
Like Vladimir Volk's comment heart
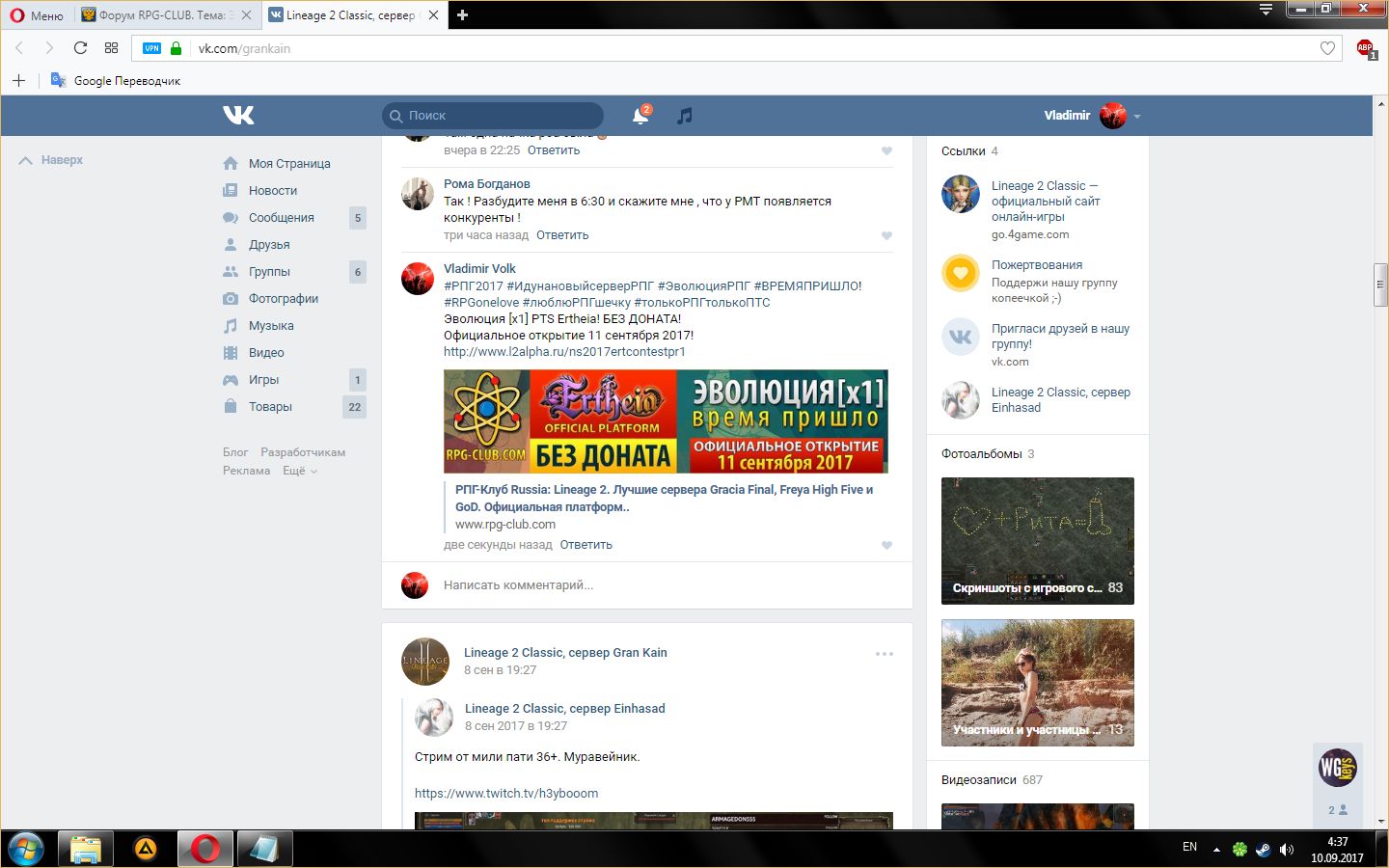[x=886, y=545]
